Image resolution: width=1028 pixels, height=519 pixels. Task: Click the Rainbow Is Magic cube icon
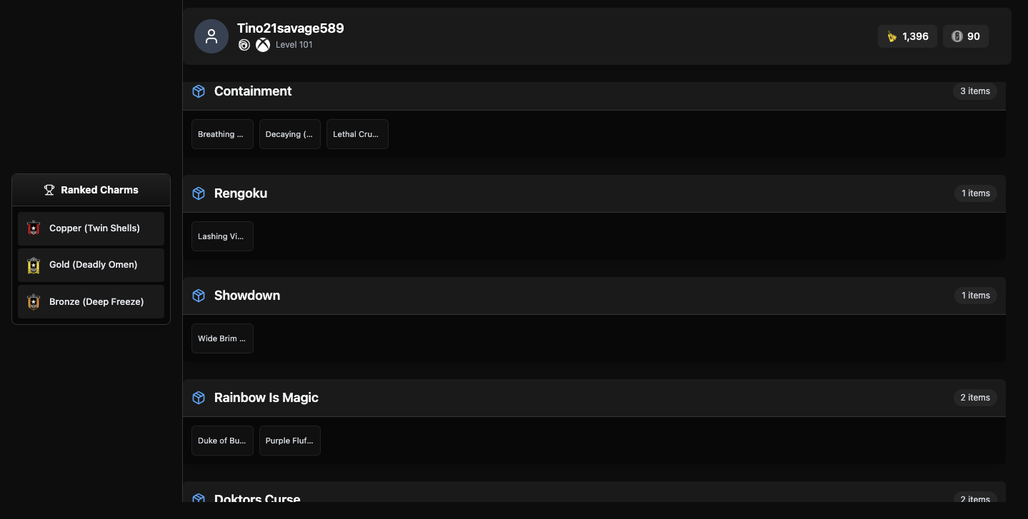click(x=199, y=398)
